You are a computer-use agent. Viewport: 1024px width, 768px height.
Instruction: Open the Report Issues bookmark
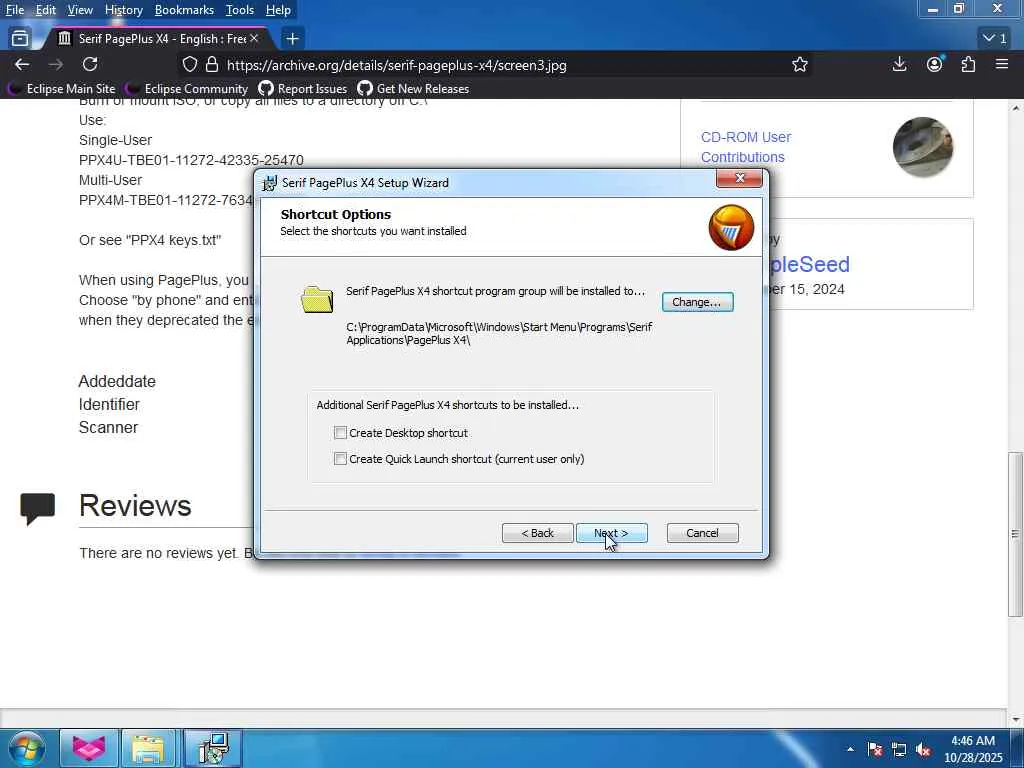[303, 89]
